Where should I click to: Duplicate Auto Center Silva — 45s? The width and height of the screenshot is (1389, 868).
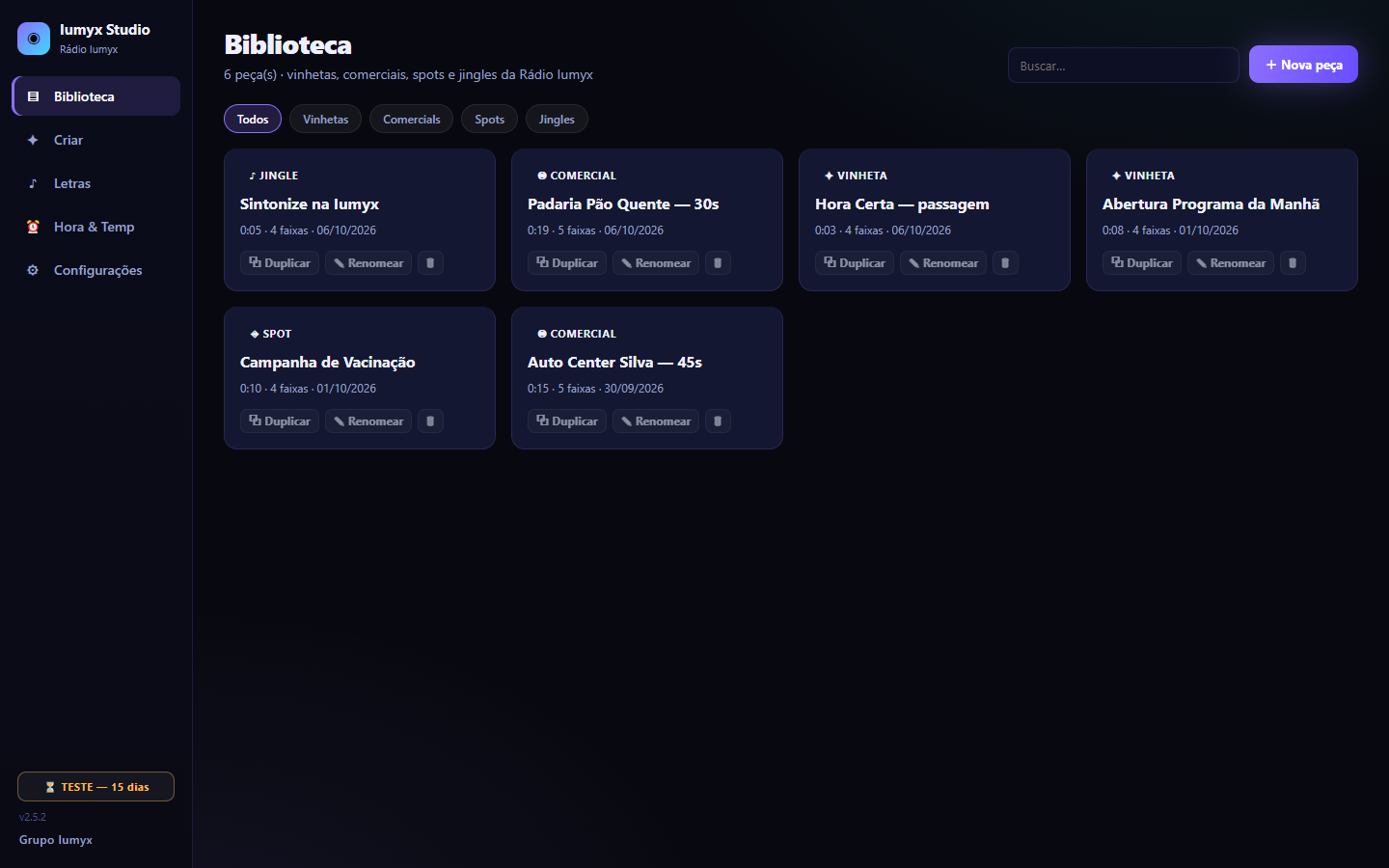tap(567, 421)
